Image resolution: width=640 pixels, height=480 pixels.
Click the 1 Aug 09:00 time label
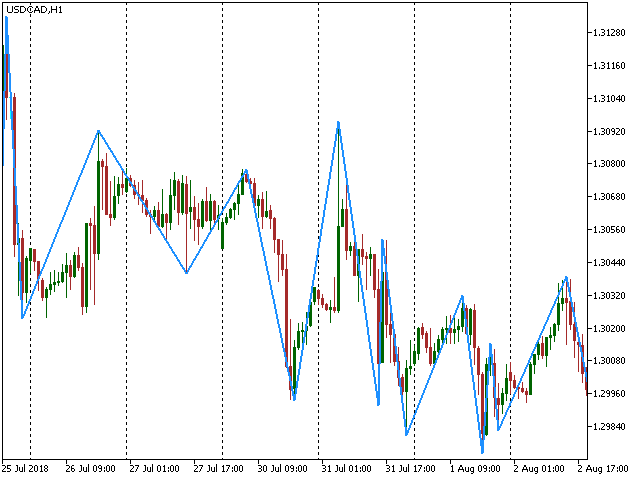tap(475, 469)
